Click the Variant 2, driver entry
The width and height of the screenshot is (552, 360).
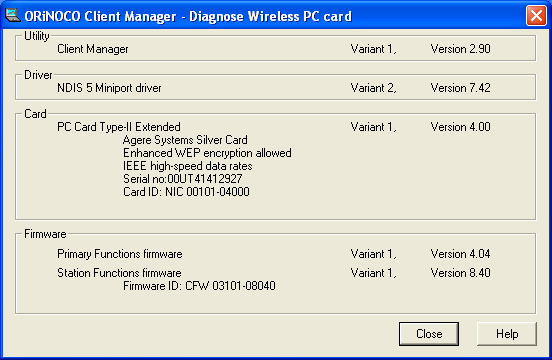point(374,88)
